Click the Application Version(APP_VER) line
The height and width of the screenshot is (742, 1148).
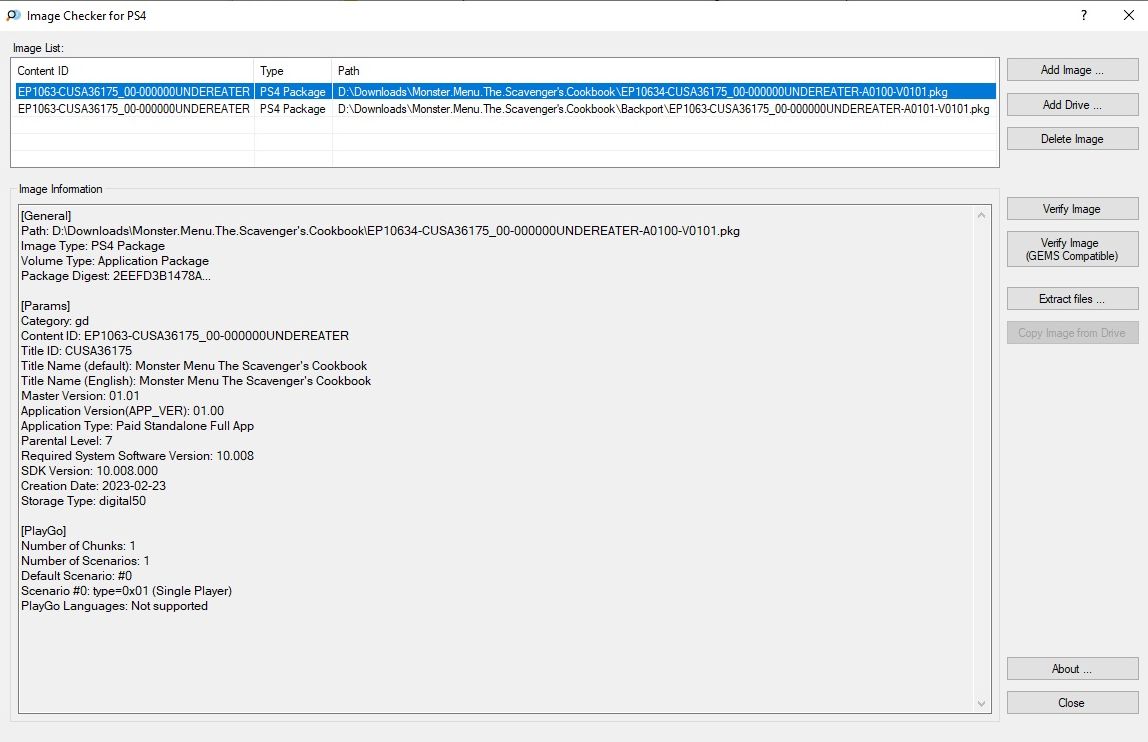[122, 411]
